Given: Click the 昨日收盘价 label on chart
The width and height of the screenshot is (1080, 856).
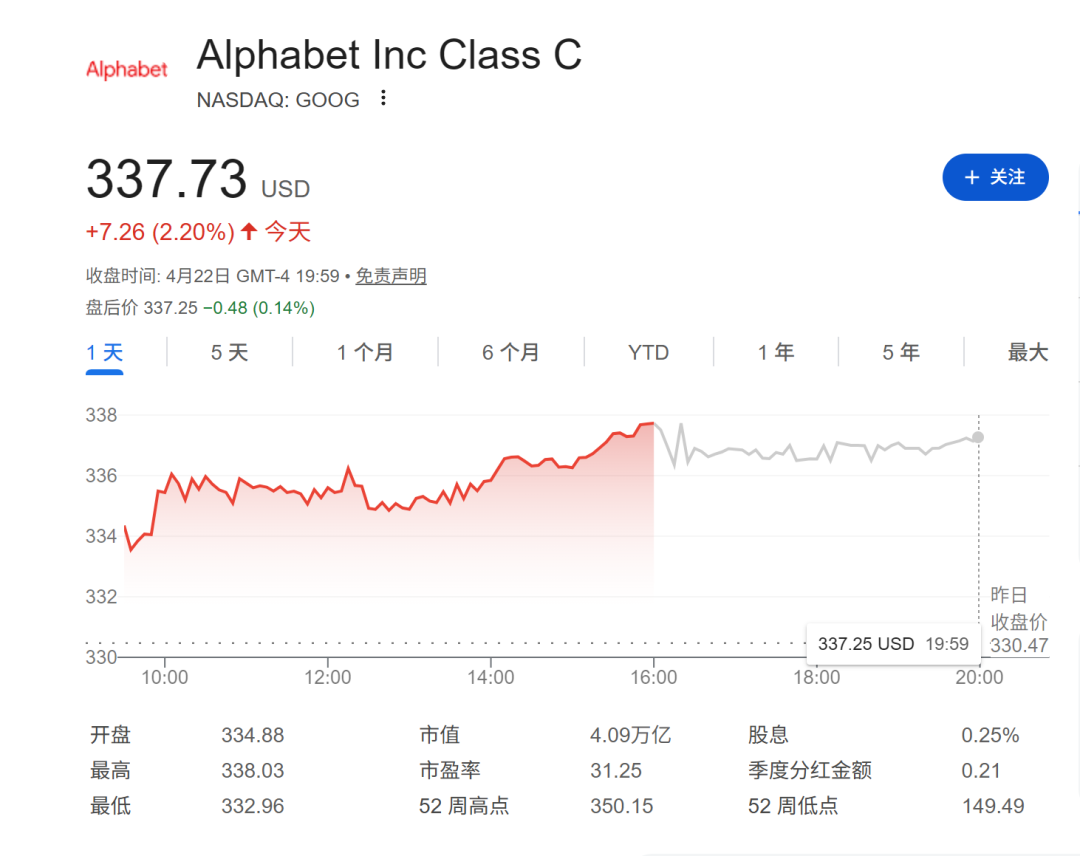Looking at the screenshot, I should point(1008,608).
